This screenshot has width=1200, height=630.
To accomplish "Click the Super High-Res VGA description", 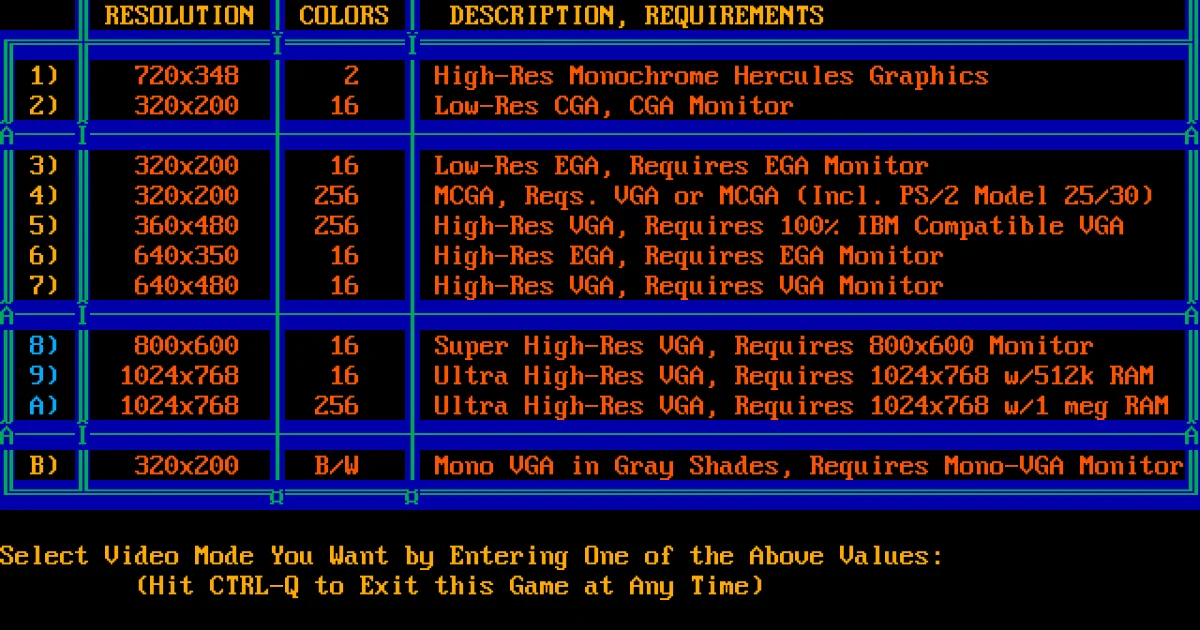I will (x=764, y=346).
